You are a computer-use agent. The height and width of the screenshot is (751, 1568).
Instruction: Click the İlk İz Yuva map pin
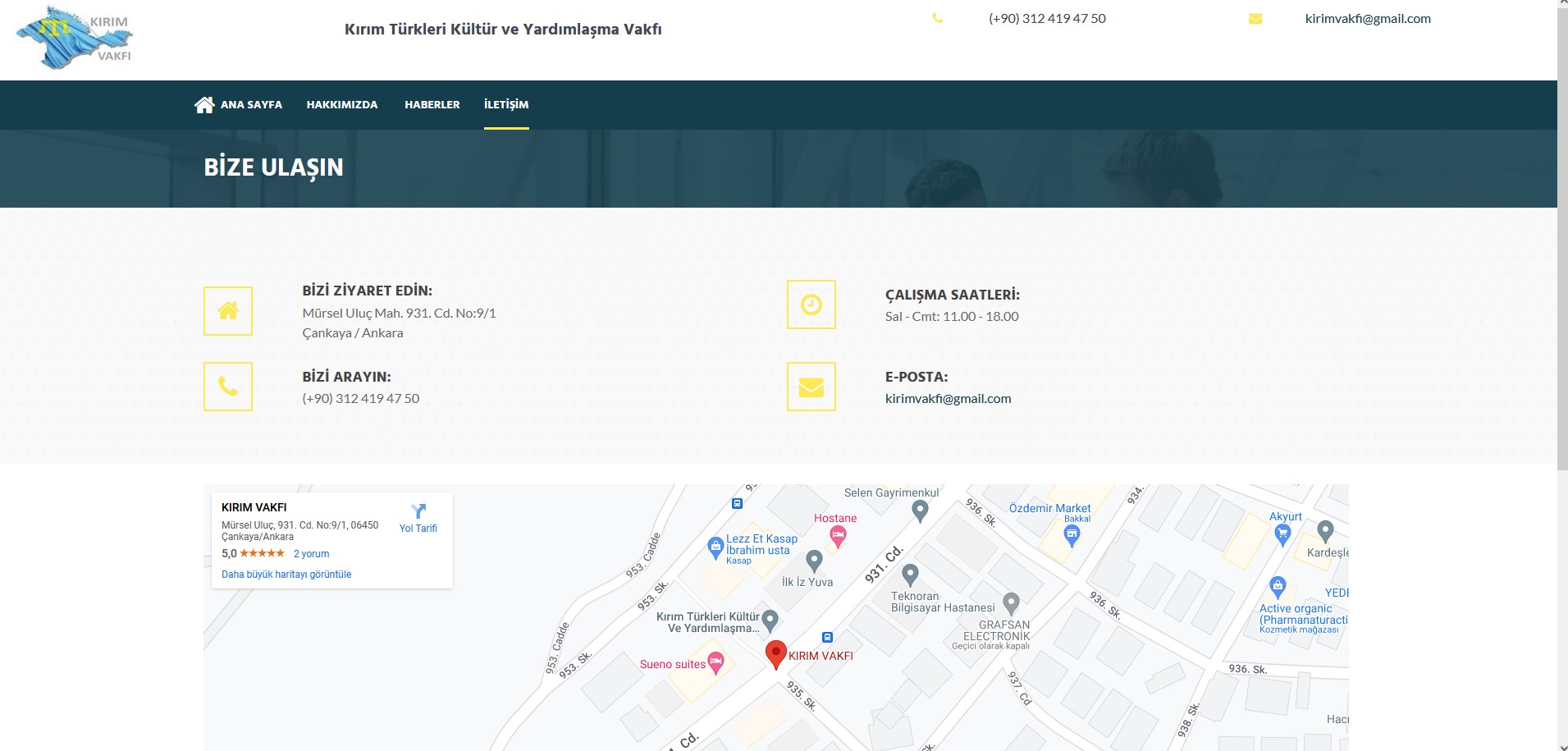tap(814, 561)
